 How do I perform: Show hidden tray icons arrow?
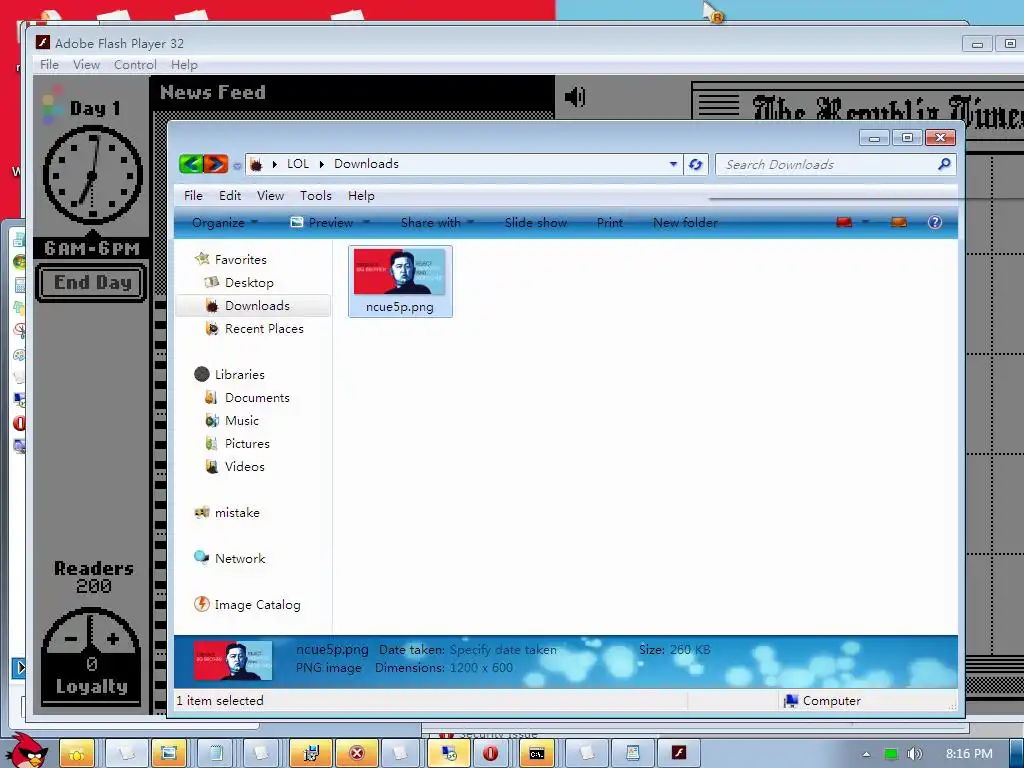(867, 754)
